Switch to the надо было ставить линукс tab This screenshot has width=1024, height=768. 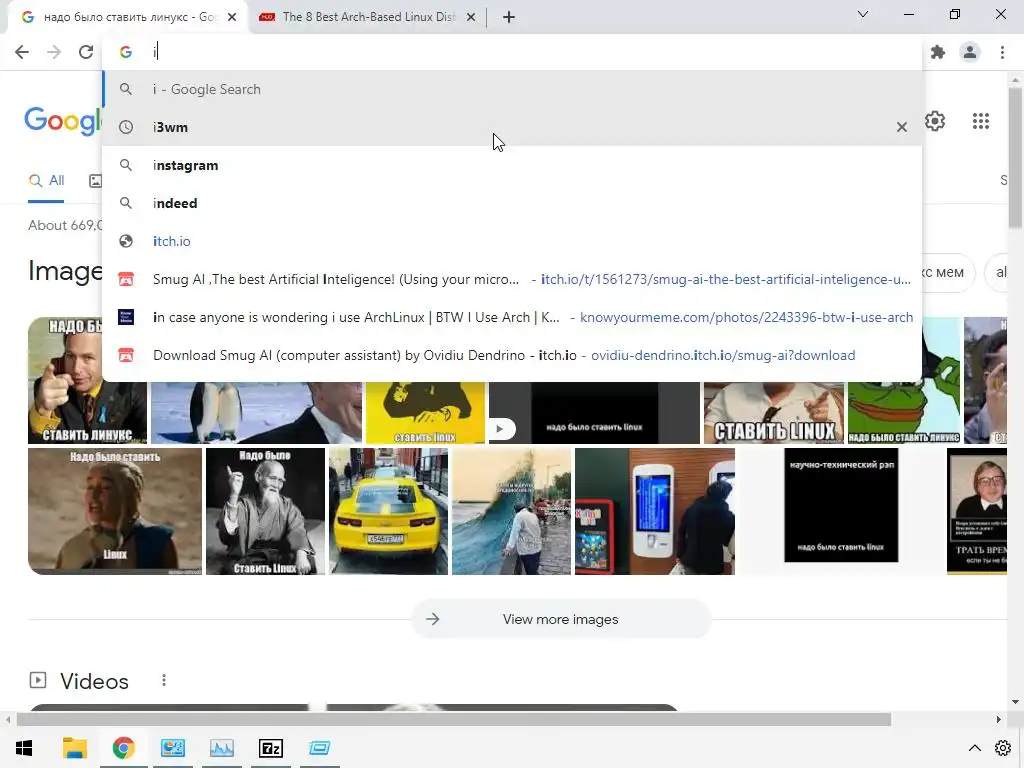128,17
